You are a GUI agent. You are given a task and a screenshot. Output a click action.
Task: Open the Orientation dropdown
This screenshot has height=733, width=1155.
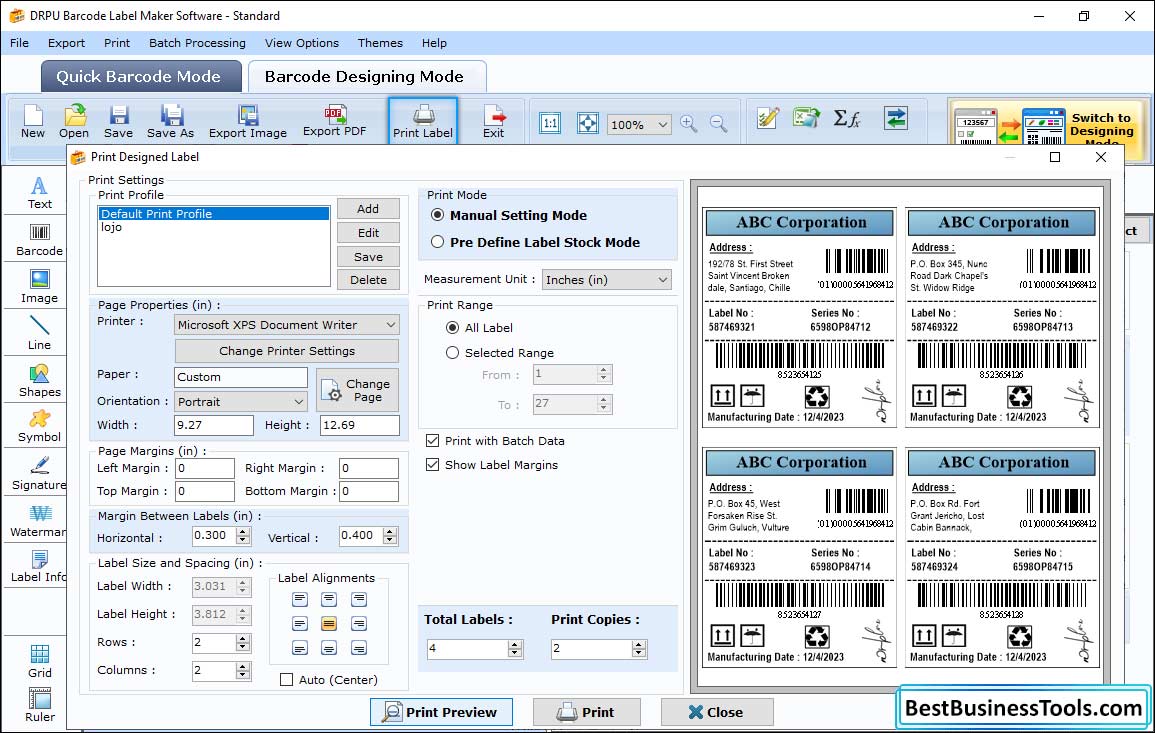(241, 401)
